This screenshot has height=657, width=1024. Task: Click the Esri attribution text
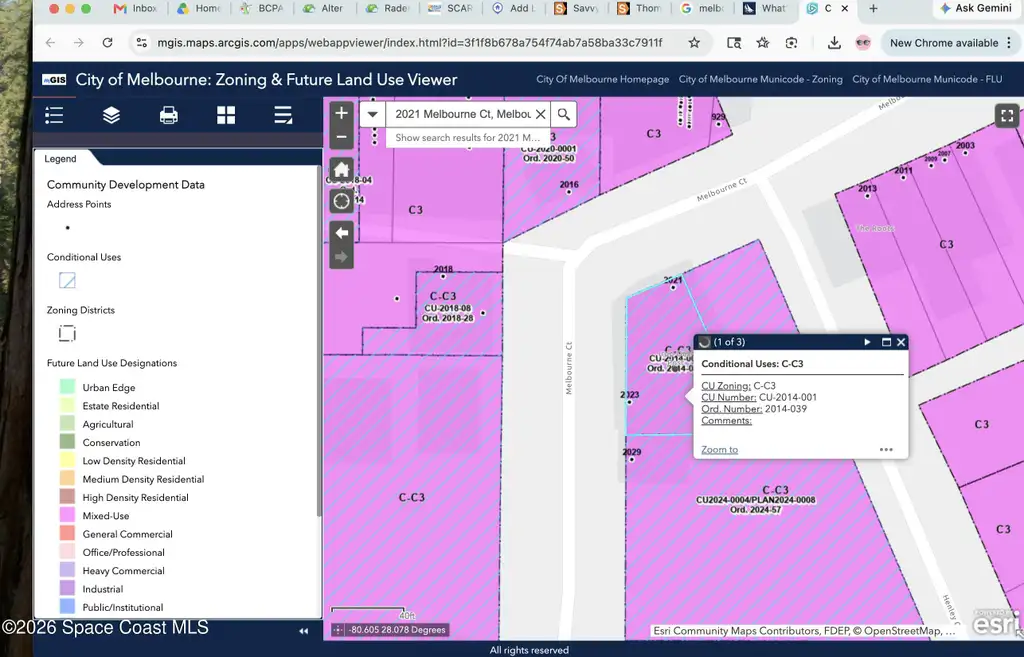804,631
